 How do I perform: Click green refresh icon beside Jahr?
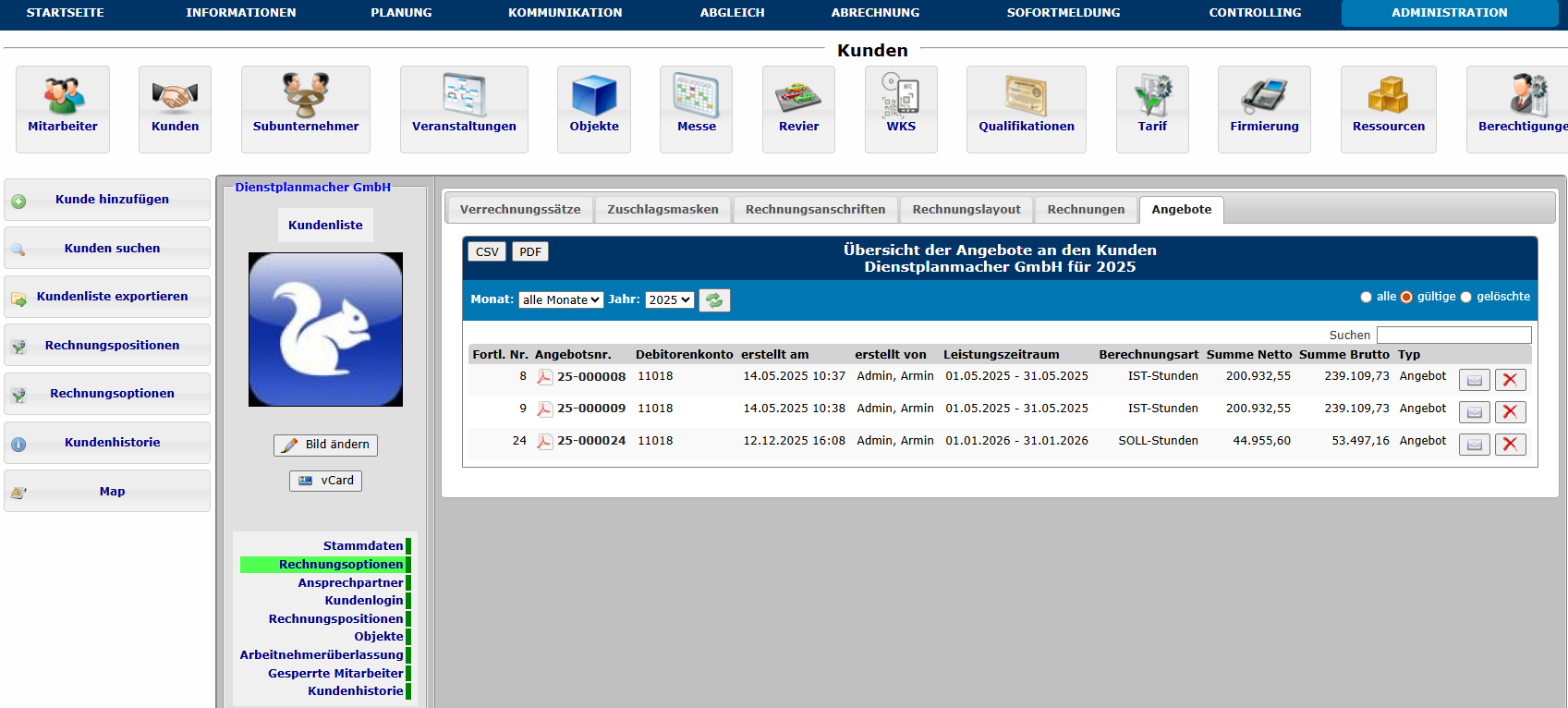click(x=714, y=300)
